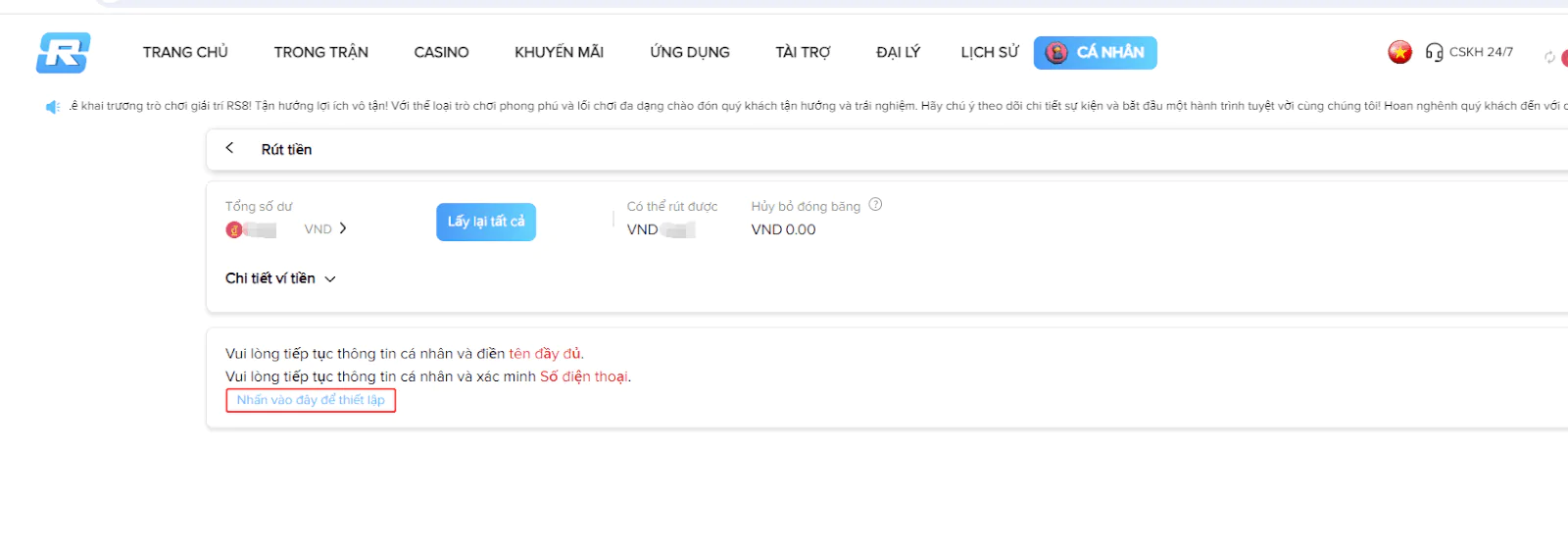1568x551 pixels.
Task: Switch to the TRONG TRẬN section
Action: [x=320, y=52]
